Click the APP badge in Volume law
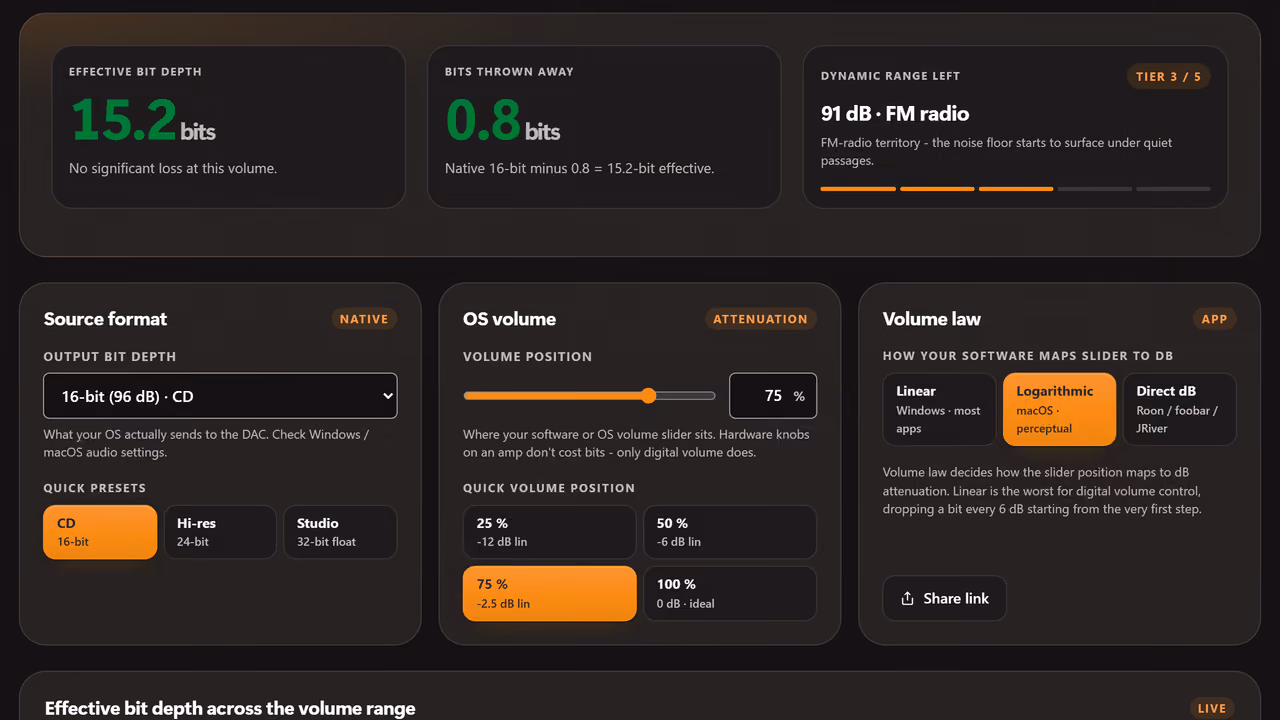The height and width of the screenshot is (720, 1280). pyautogui.click(x=1214, y=319)
